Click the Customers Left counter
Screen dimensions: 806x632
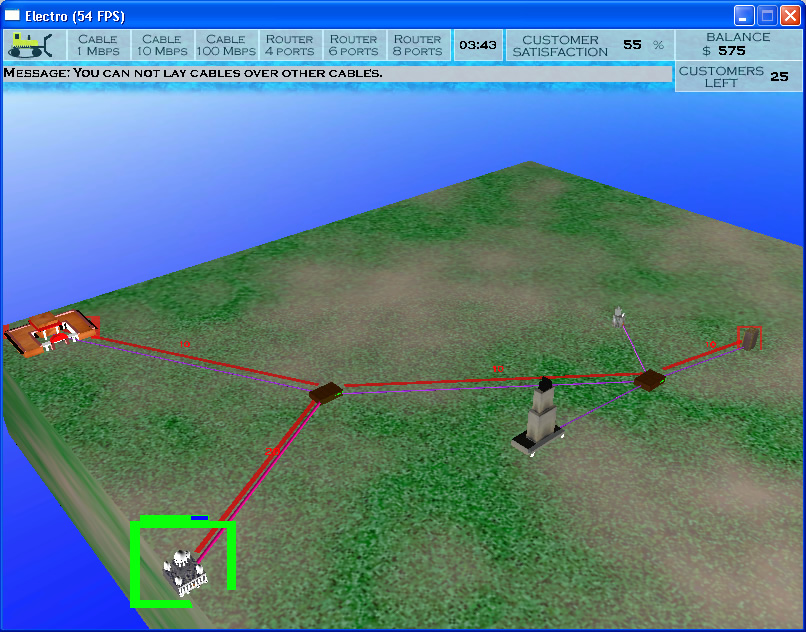pyautogui.click(x=738, y=77)
